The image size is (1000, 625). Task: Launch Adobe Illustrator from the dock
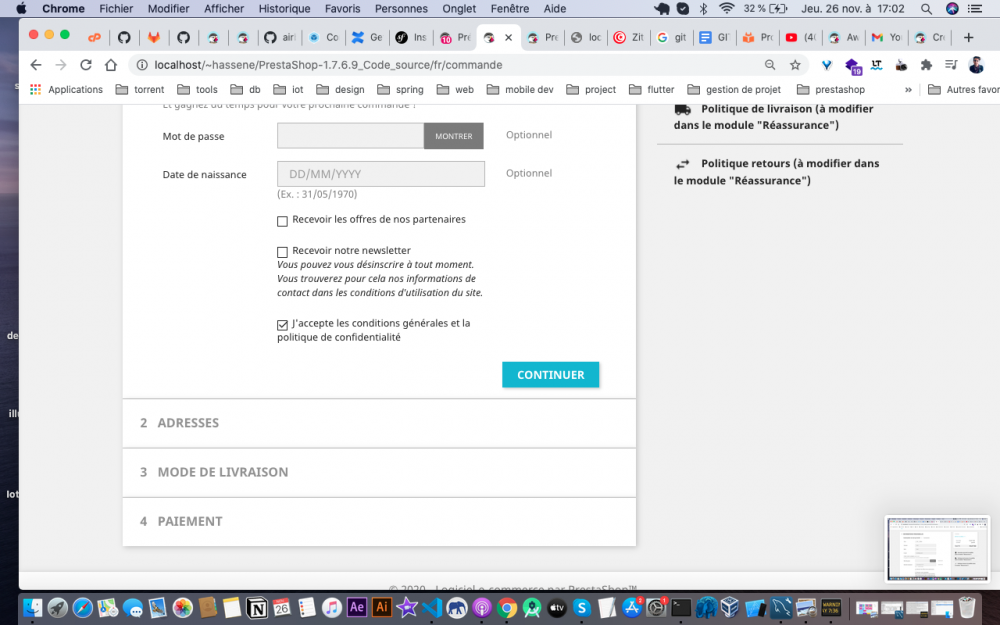point(381,607)
